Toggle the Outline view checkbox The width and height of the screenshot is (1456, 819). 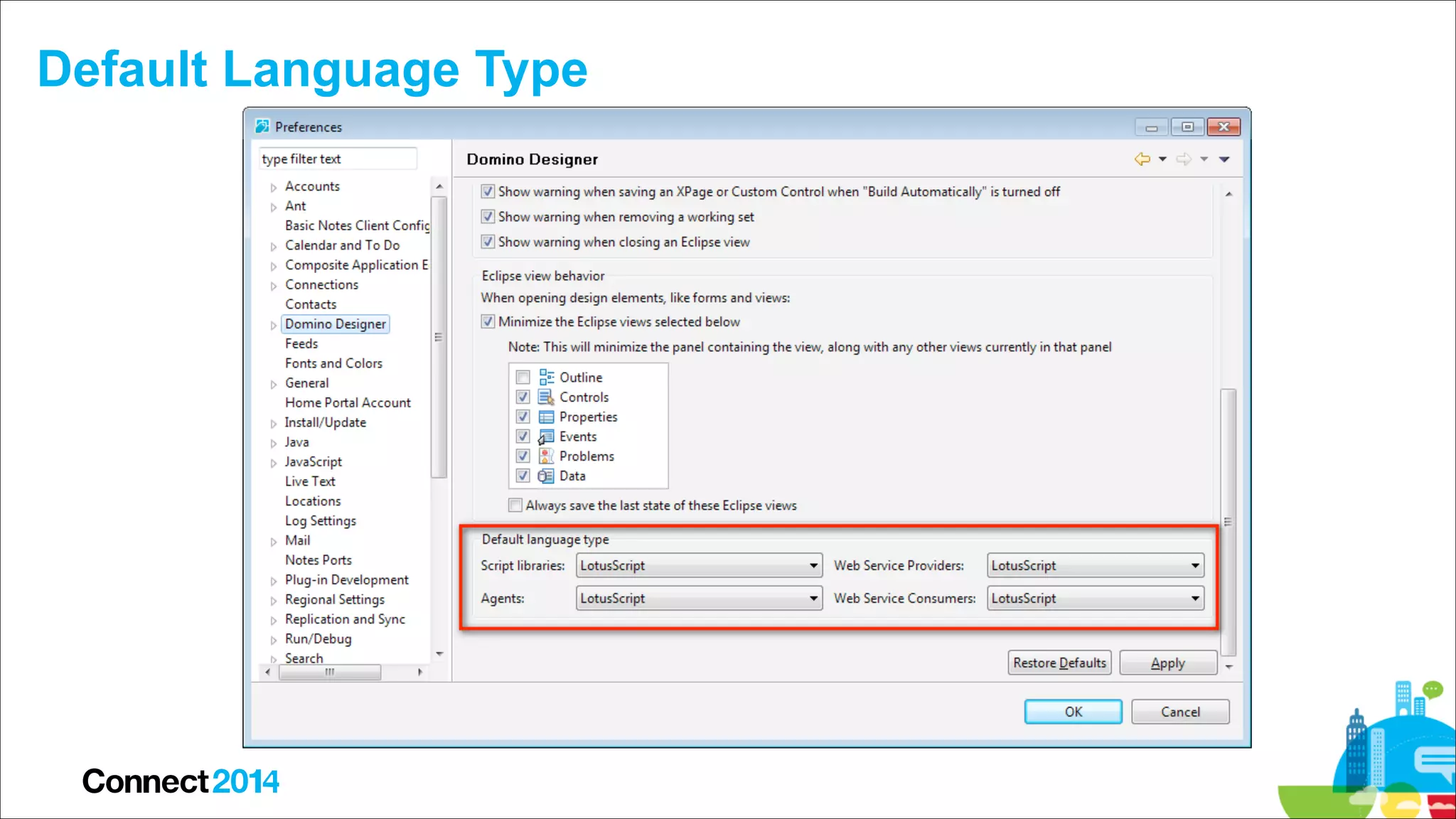point(523,377)
